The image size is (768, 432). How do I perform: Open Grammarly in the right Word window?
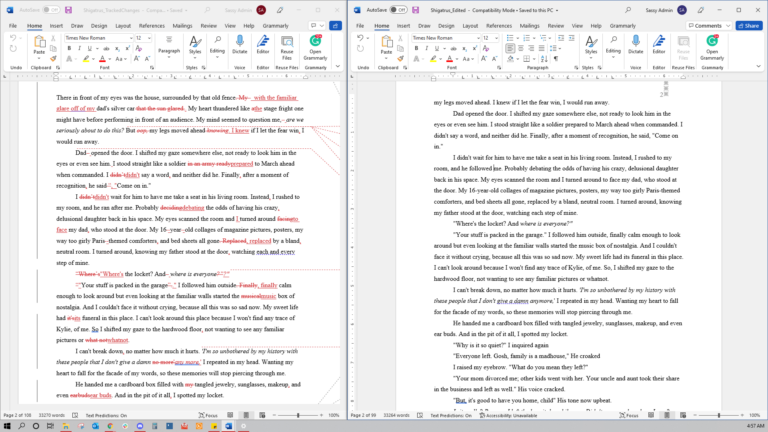tap(712, 48)
